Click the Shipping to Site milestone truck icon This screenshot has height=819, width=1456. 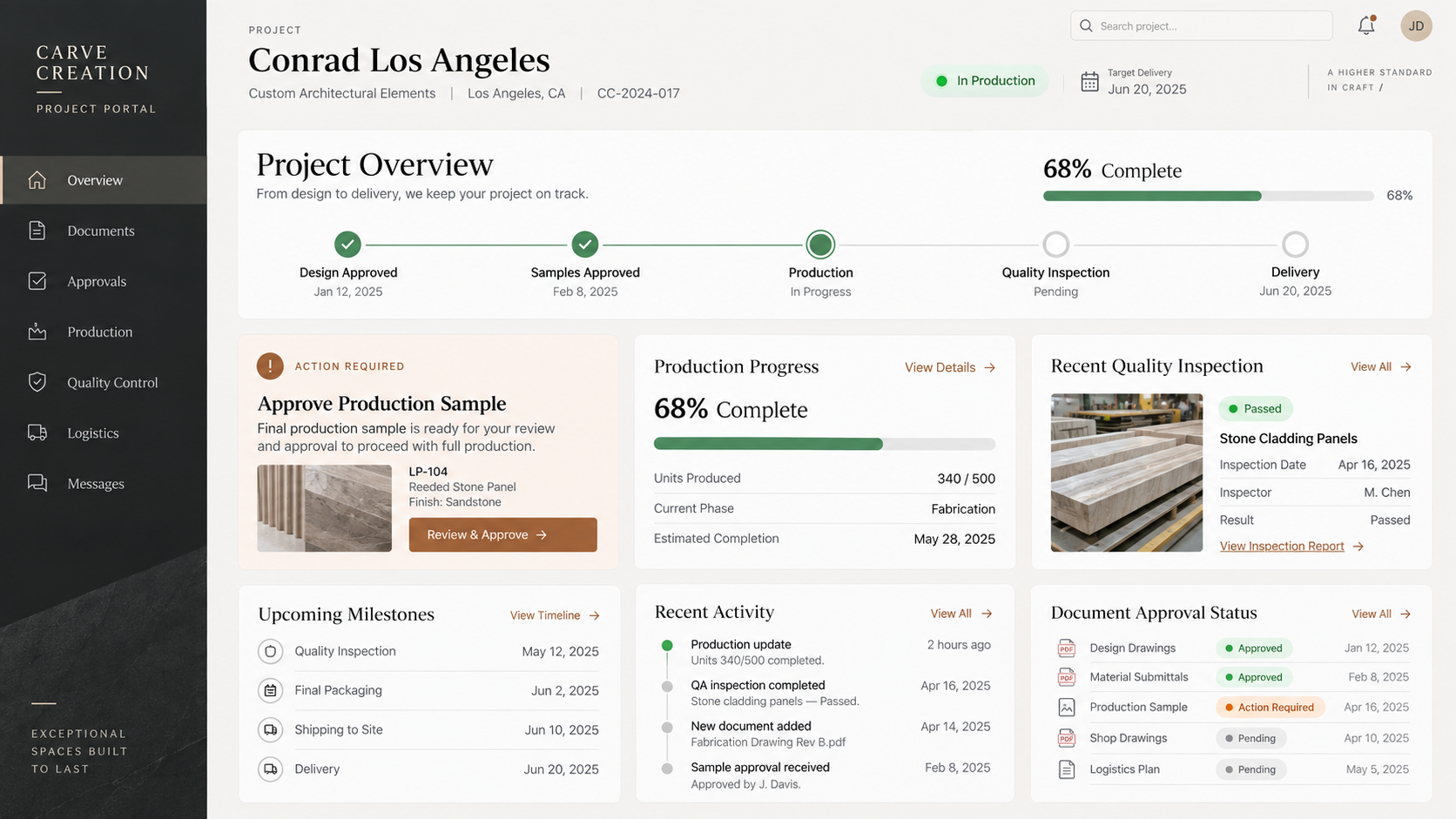point(271,729)
